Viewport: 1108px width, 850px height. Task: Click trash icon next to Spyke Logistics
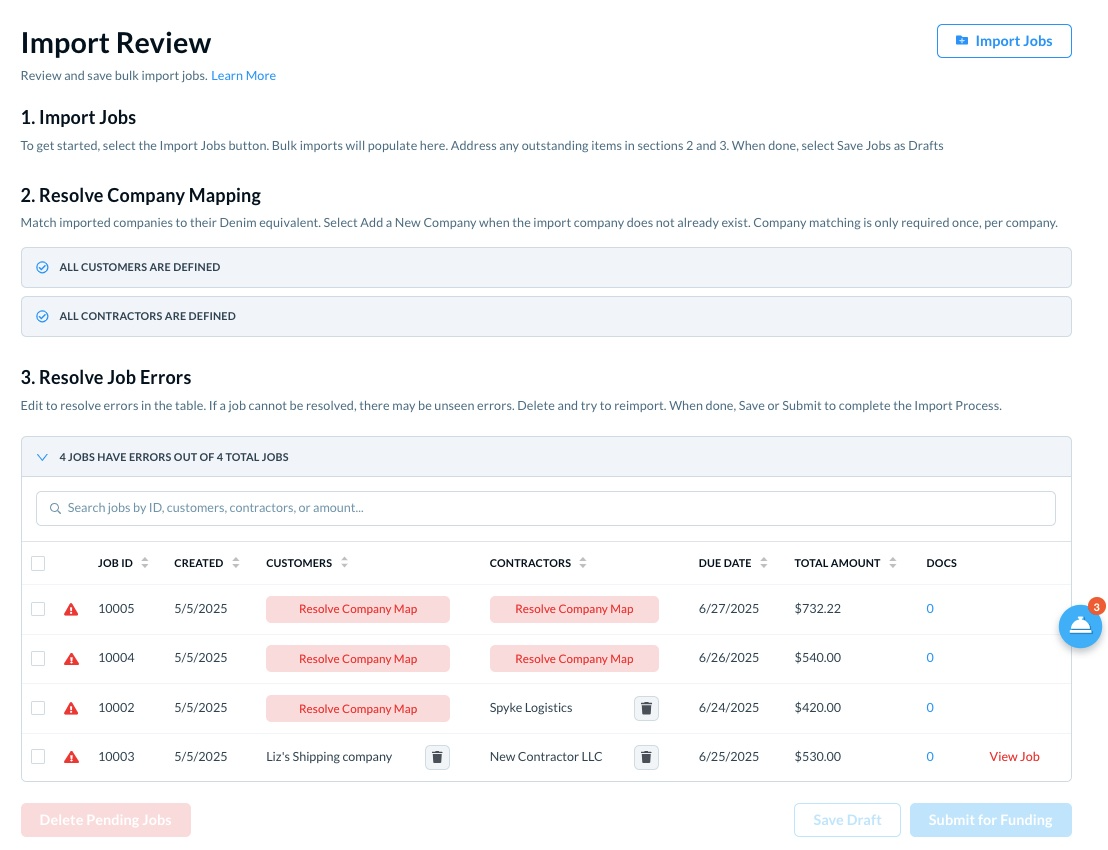(x=646, y=708)
